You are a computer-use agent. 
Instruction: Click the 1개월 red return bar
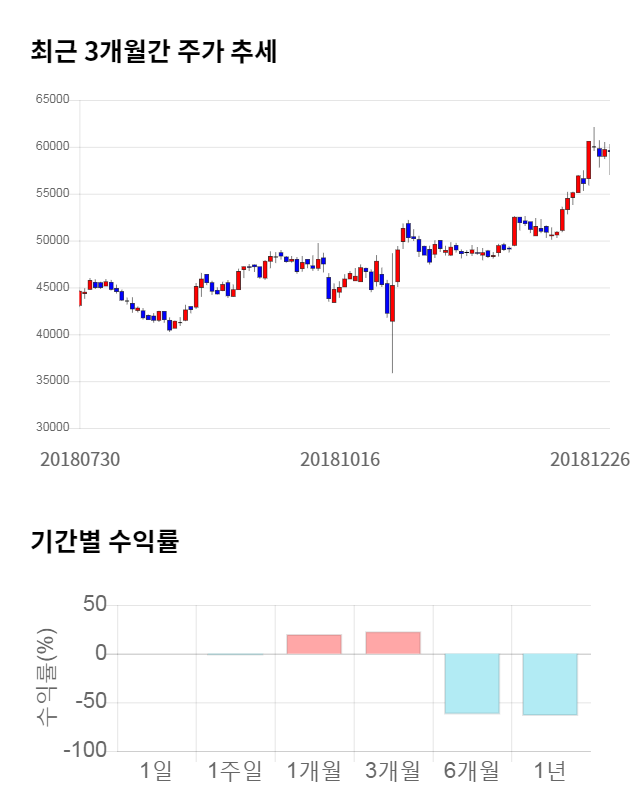pos(314,644)
